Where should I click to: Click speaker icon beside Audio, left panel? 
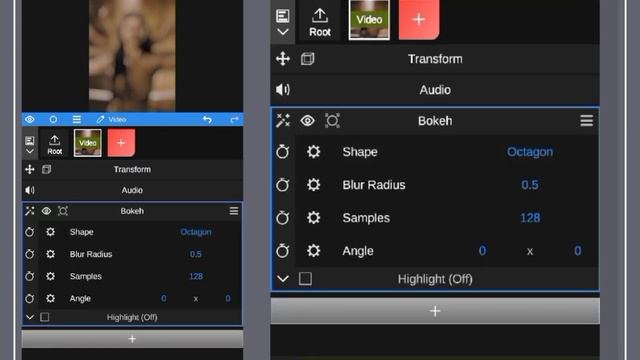[30, 190]
